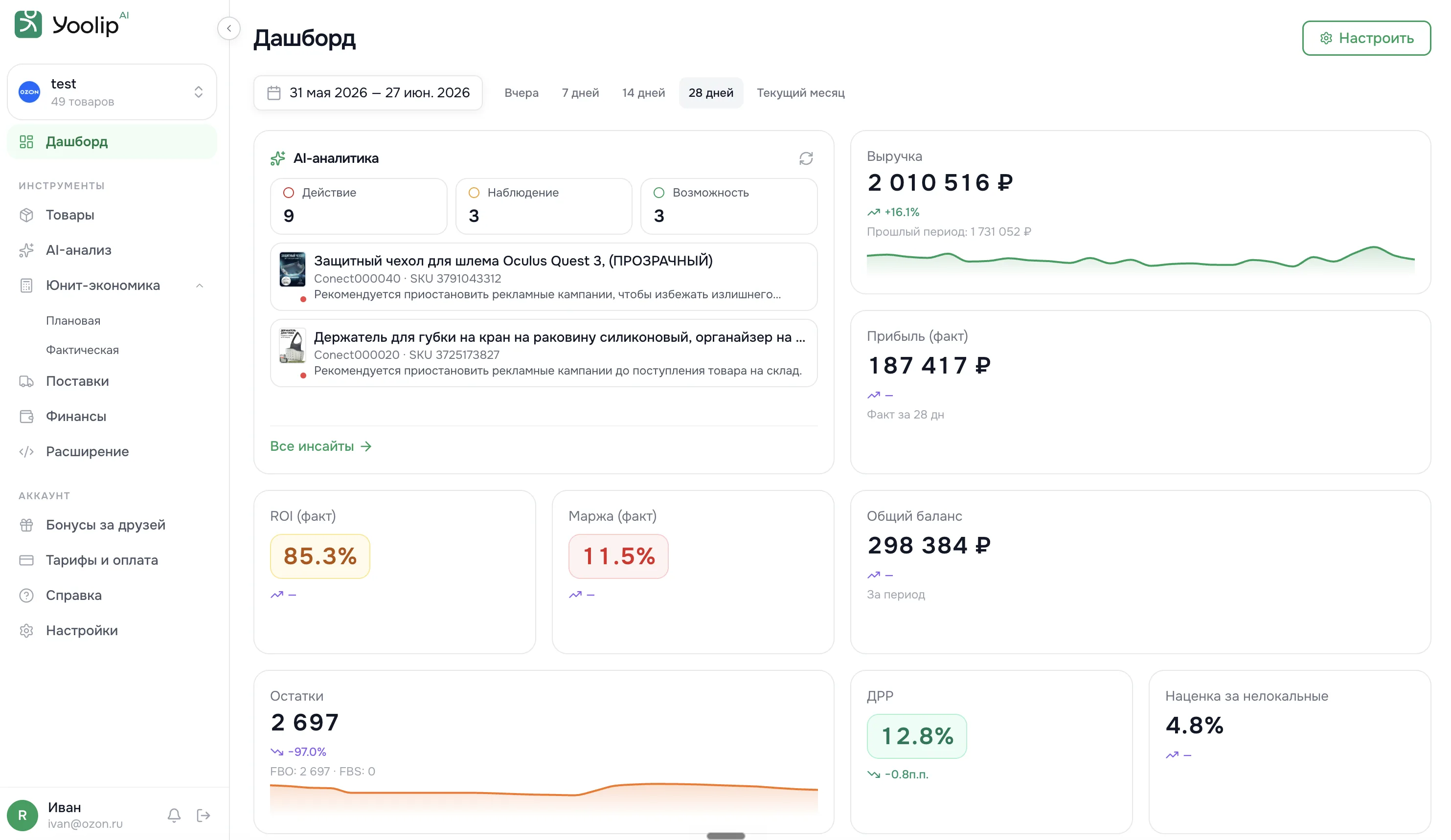Image resolution: width=1451 pixels, height=840 pixels.
Task: Open the Oculus Quest 3 case insight
Action: pos(544,277)
